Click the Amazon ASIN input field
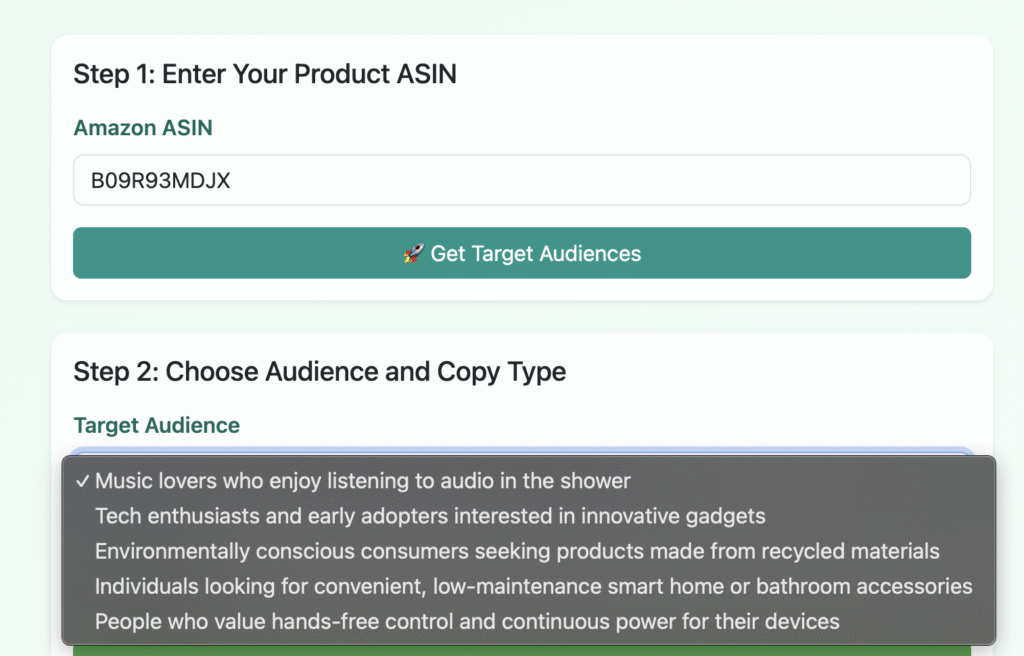 [x=522, y=180]
